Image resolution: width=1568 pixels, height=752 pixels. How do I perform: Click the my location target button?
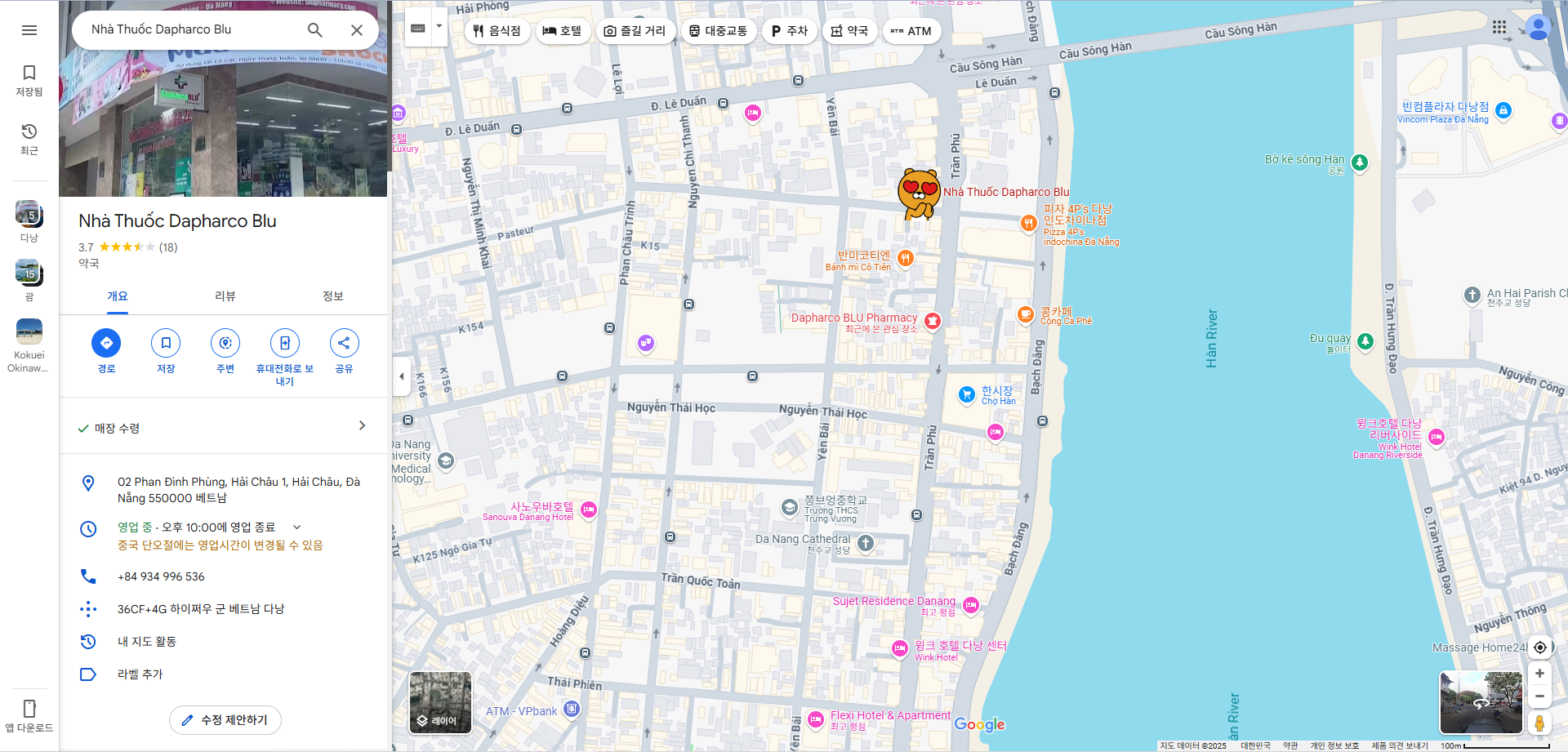pyautogui.click(x=1539, y=647)
